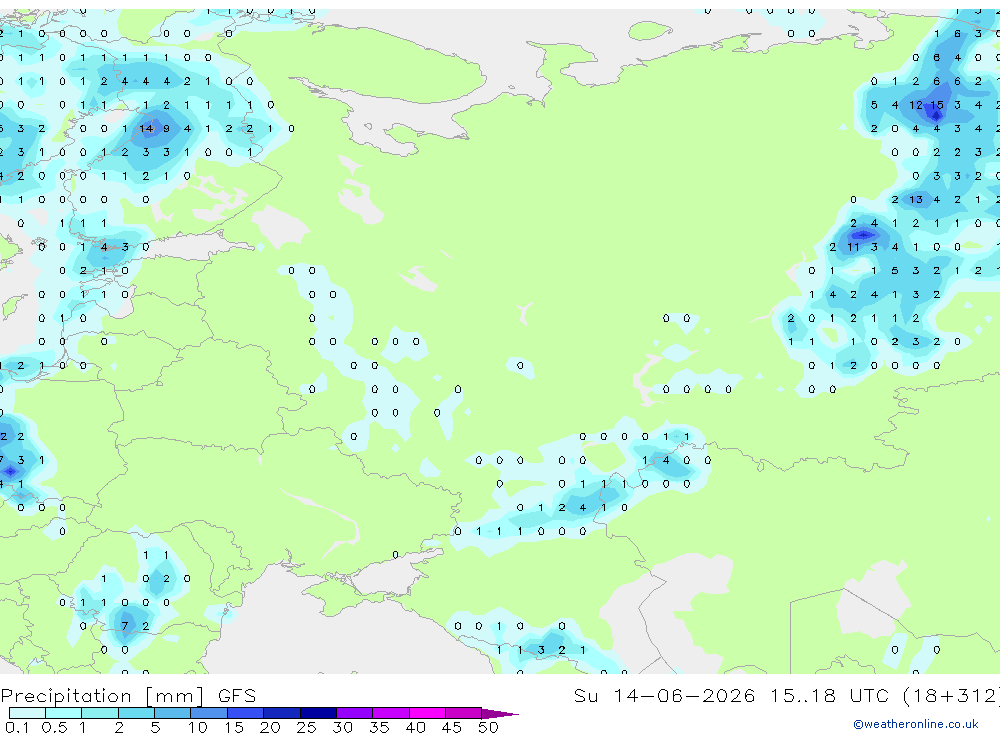Click the map value '14'
1000x733 pixels.
(146, 128)
